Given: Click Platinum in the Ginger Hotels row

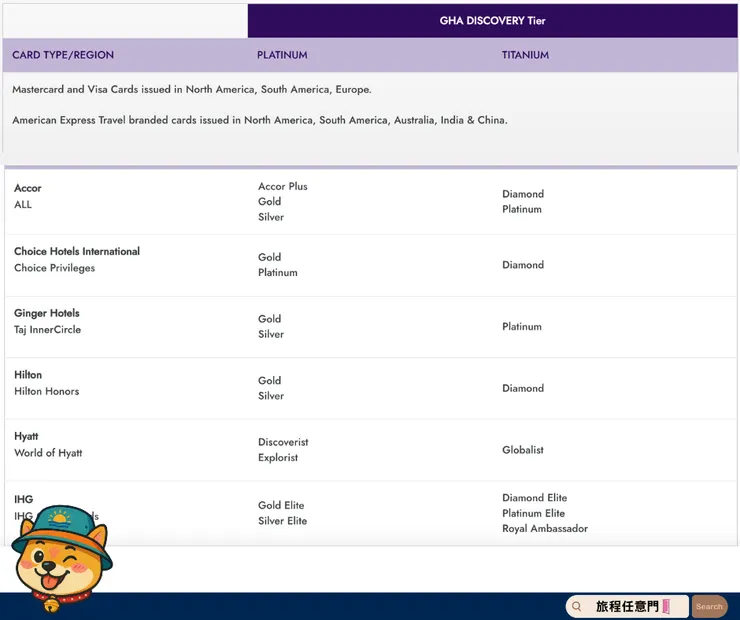Looking at the screenshot, I should point(522,327).
